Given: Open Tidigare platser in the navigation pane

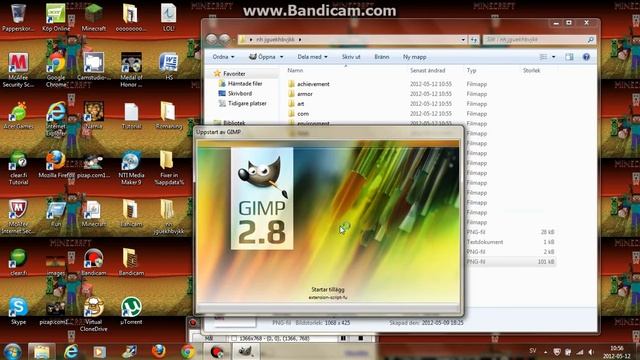Looking at the screenshot, I should [x=247, y=103].
